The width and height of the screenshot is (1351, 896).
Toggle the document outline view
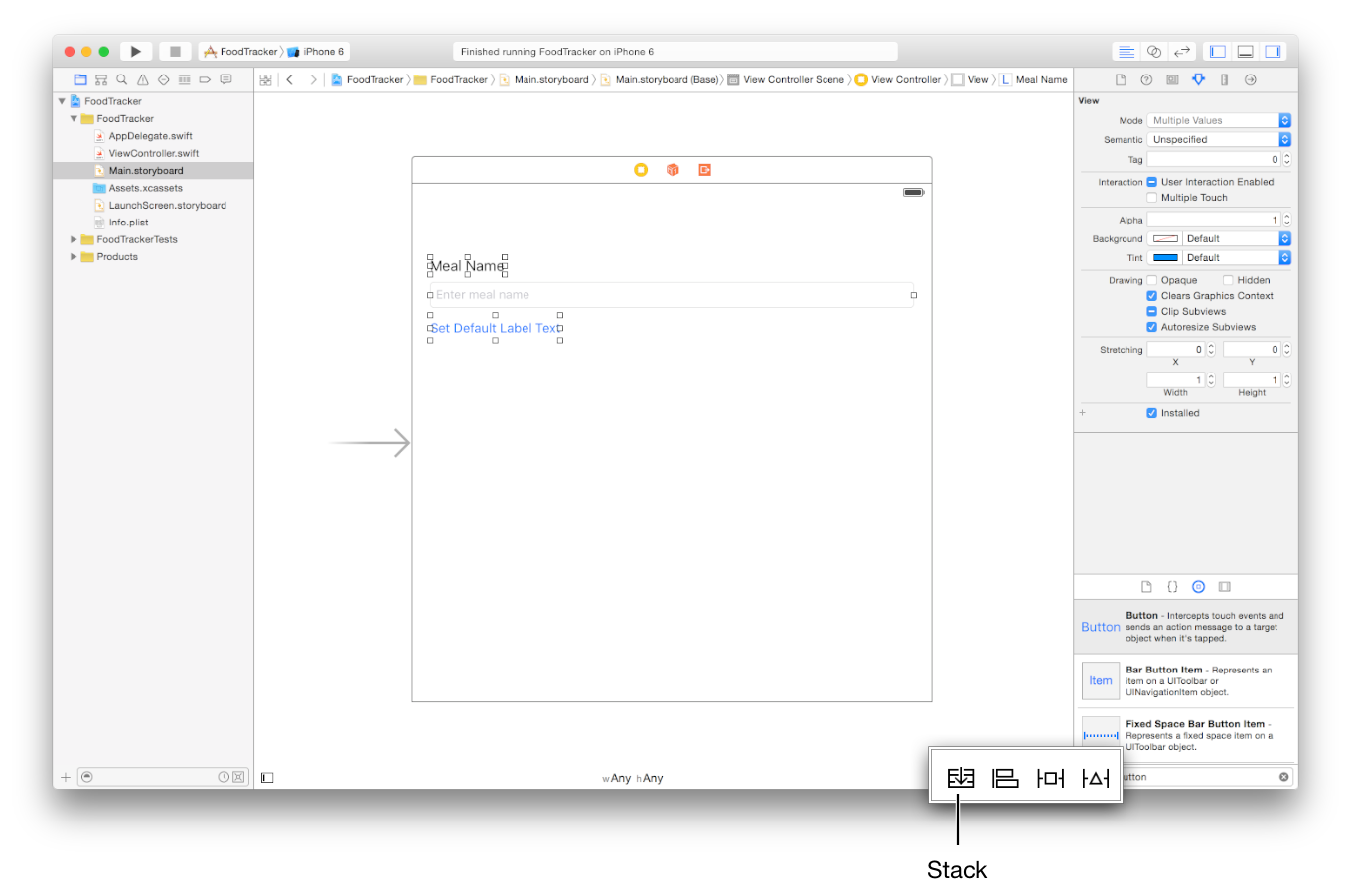pos(267,778)
